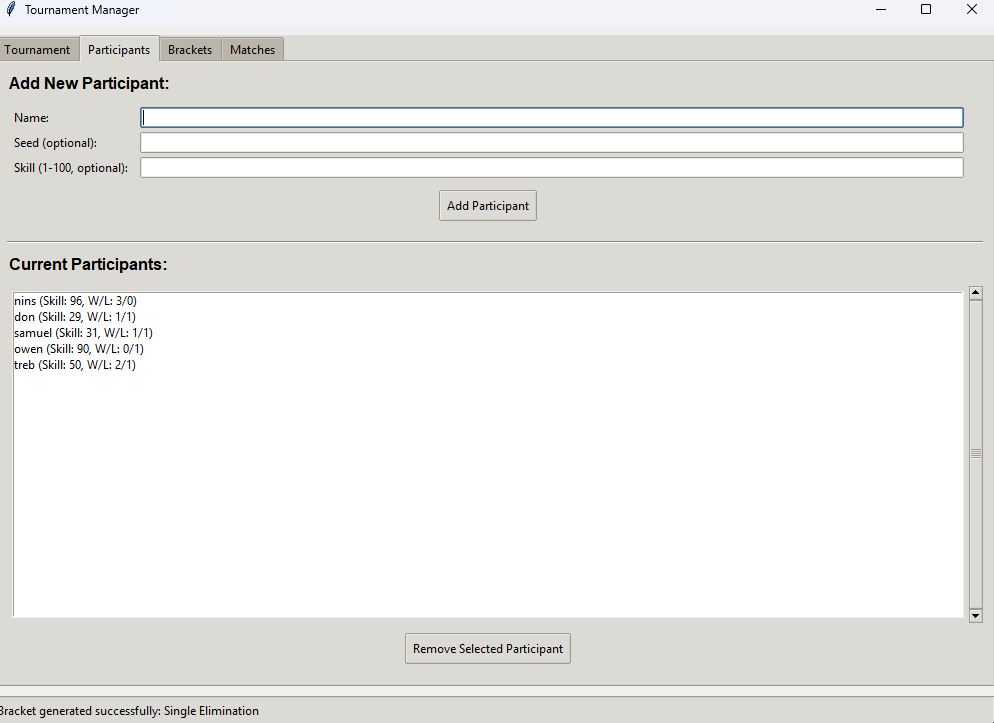The image size is (994, 723).
Task: Open the Matches tab
Action: tap(252, 48)
